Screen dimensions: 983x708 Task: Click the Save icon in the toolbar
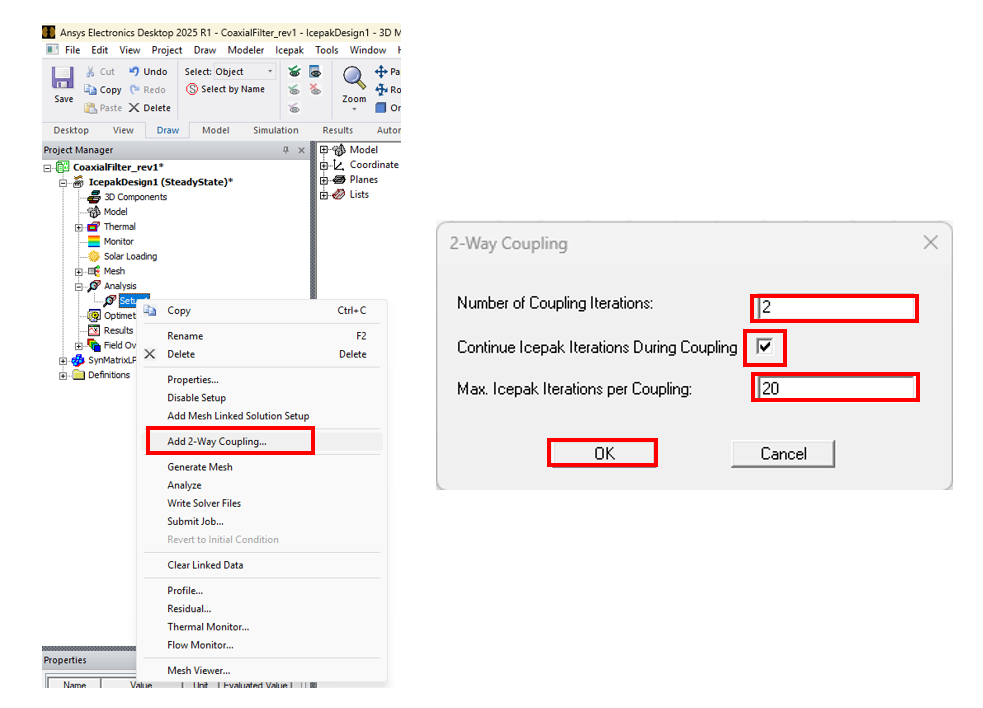pos(63,78)
